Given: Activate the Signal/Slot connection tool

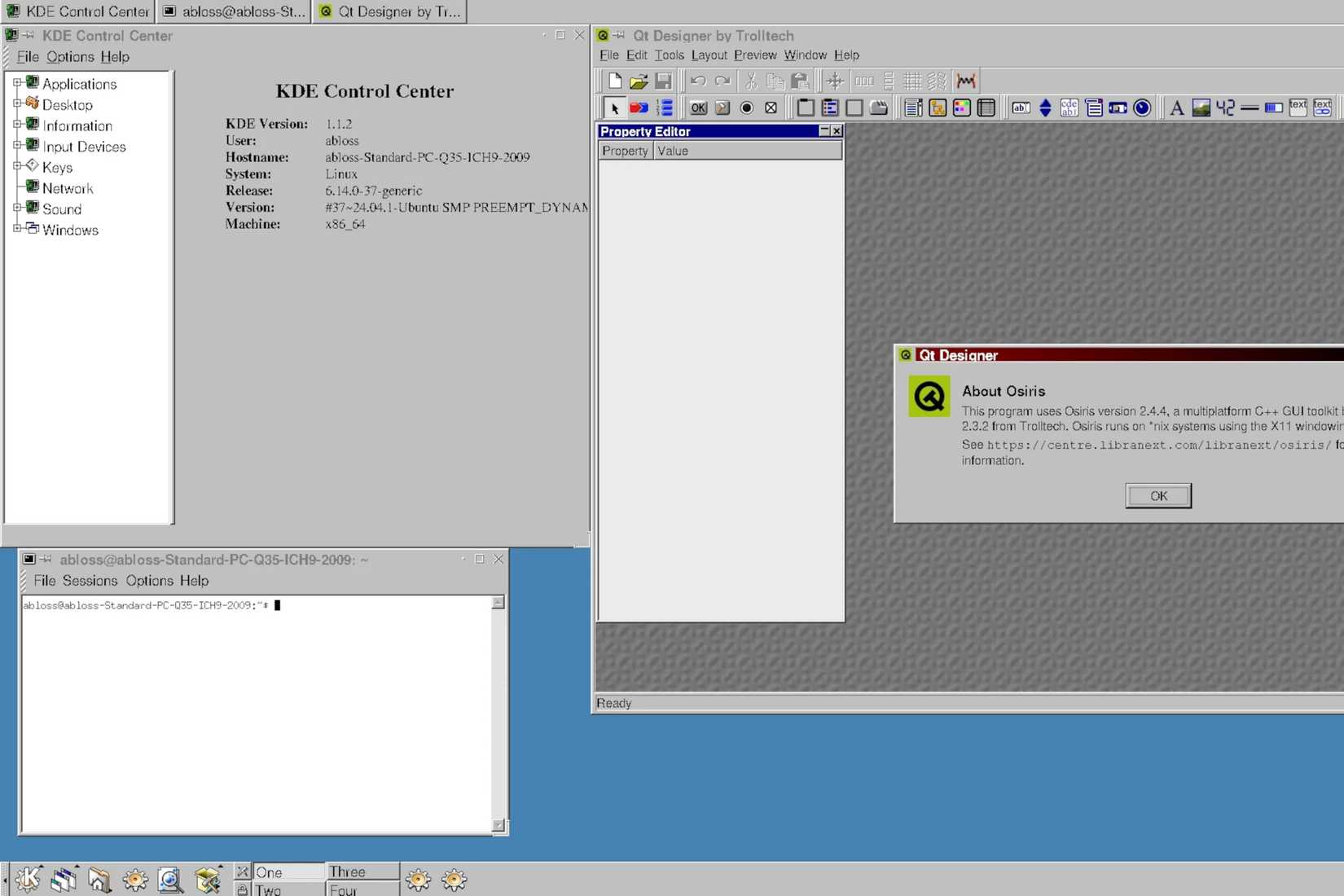Looking at the screenshot, I should tap(640, 108).
